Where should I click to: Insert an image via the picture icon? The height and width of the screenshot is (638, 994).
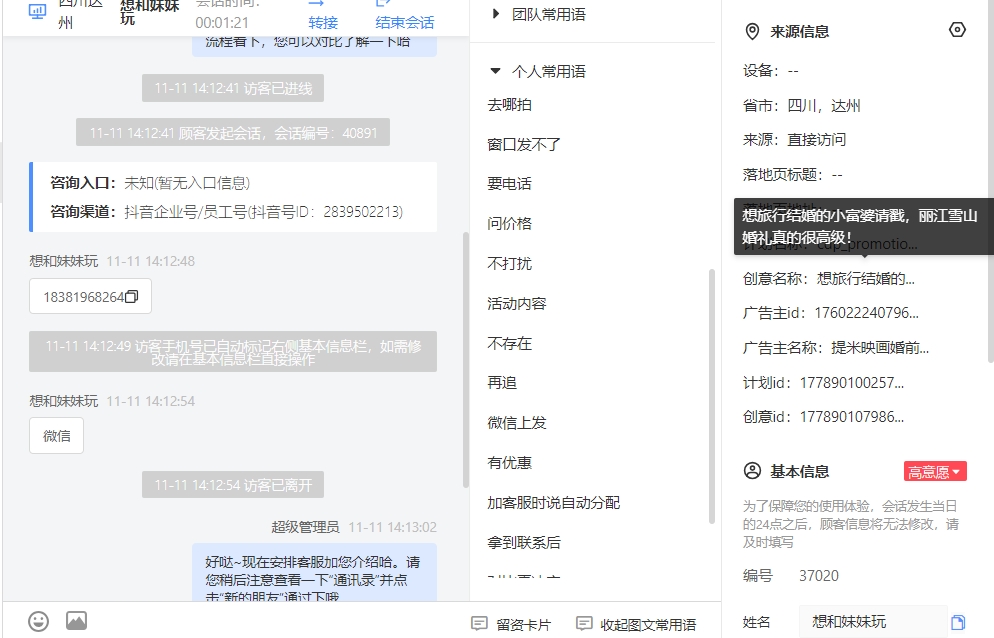point(76,620)
